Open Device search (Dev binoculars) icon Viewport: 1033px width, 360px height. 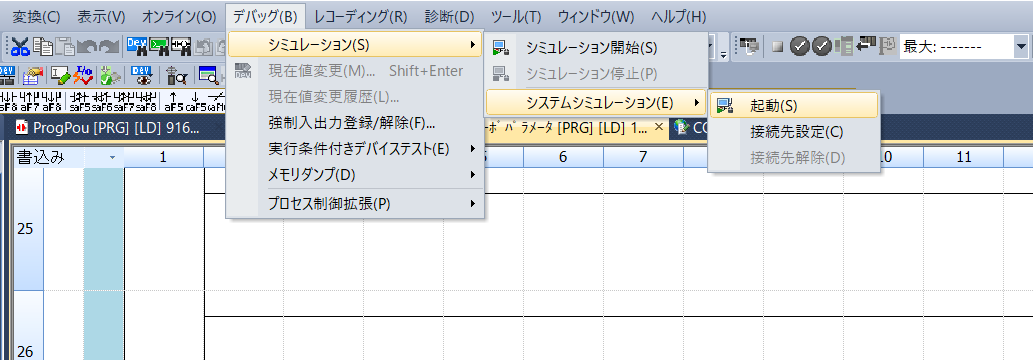[x=137, y=46]
